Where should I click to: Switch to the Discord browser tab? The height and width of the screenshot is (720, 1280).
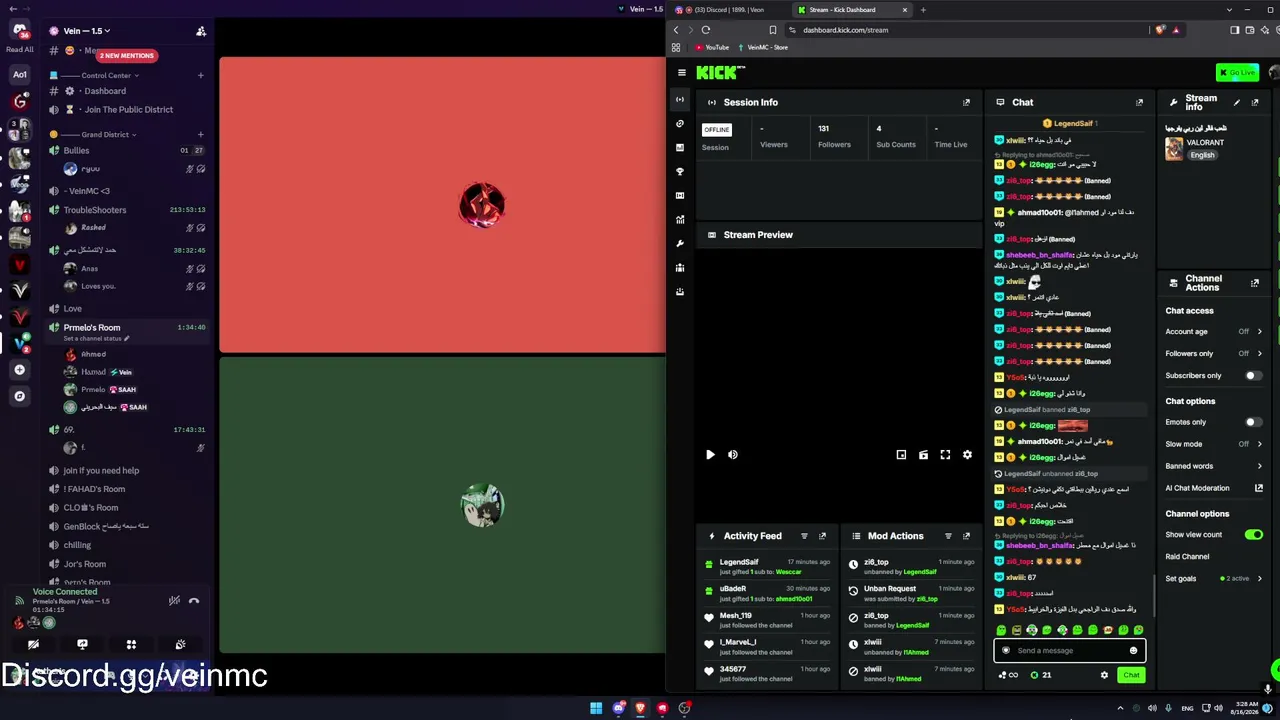click(728, 10)
